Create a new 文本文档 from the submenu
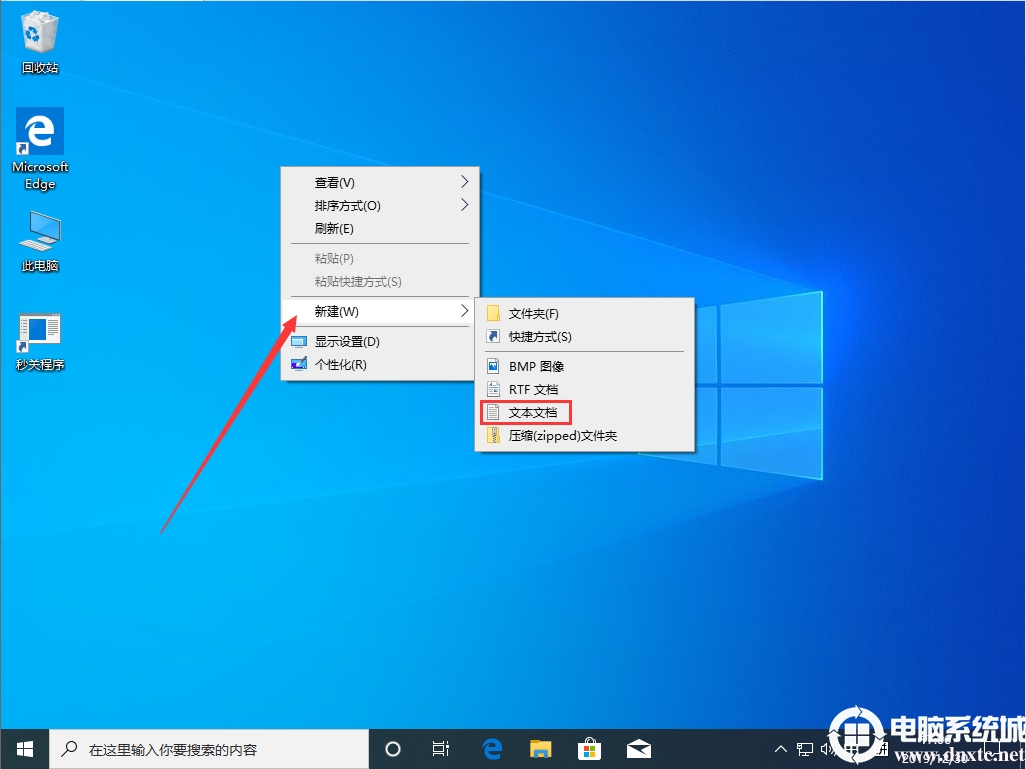The image size is (1026, 769). [x=532, y=412]
